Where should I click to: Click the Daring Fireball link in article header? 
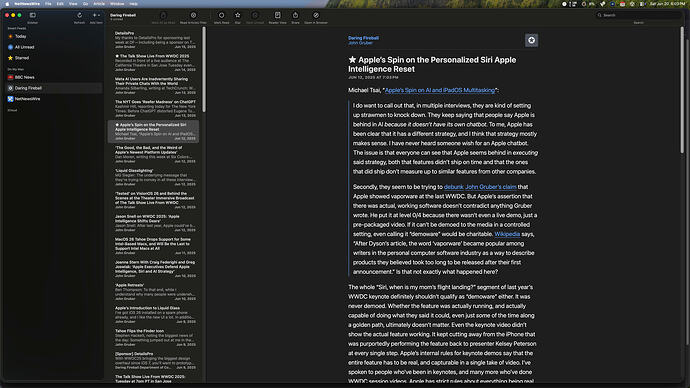click(x=363, y=38)
